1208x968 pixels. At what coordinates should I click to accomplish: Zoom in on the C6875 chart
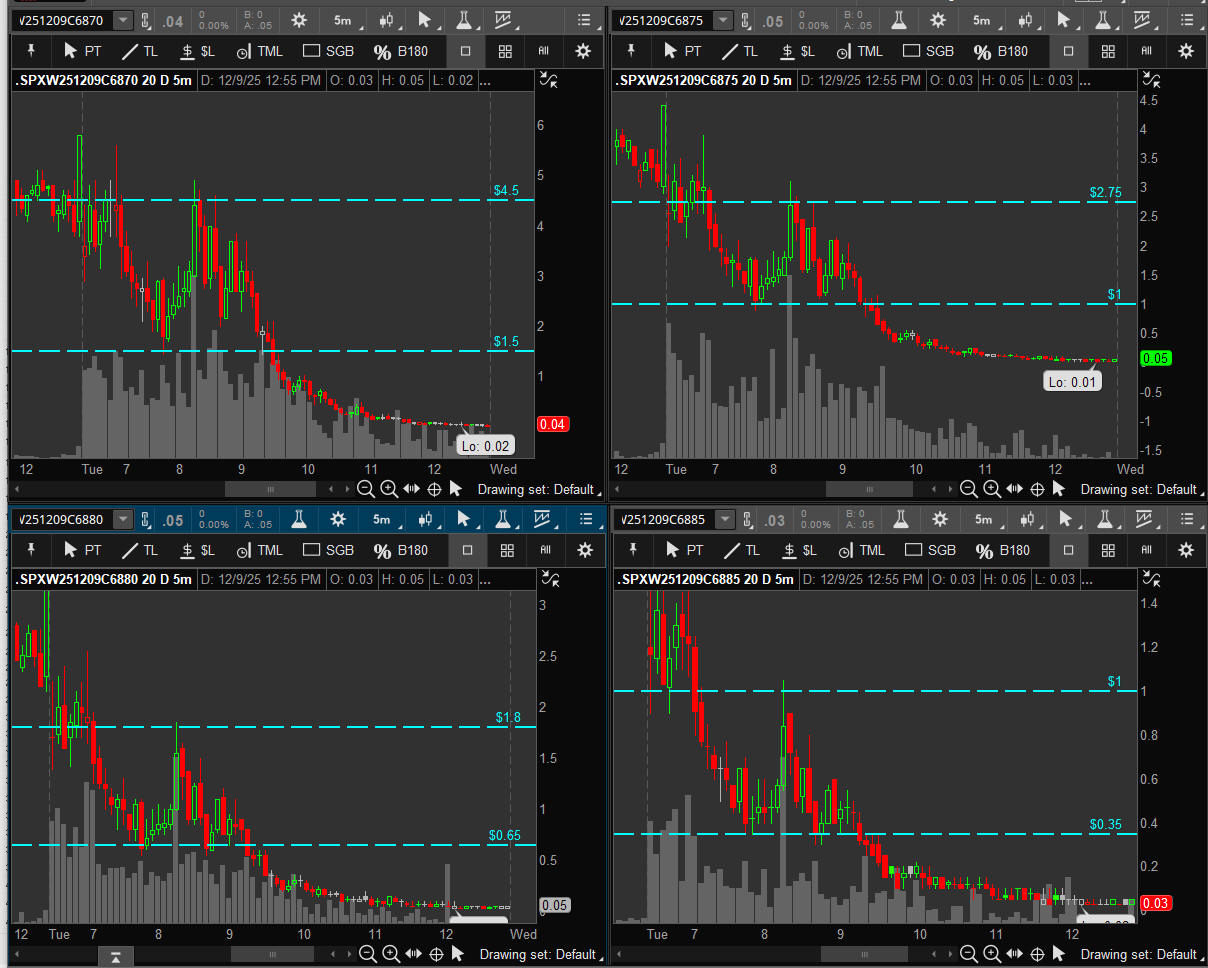[x=991, y=489]
